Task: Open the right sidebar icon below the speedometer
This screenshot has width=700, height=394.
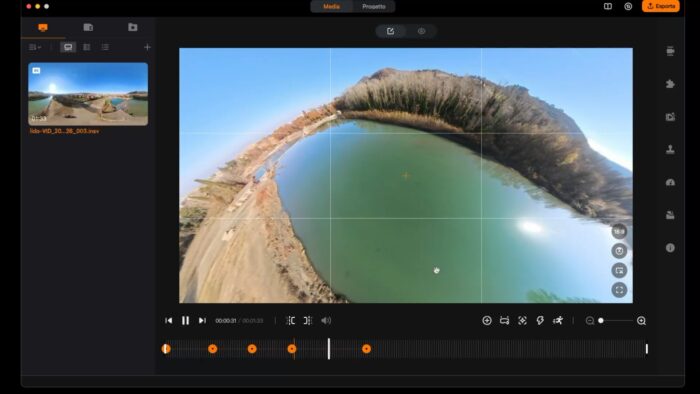Action: click(670, 215)
